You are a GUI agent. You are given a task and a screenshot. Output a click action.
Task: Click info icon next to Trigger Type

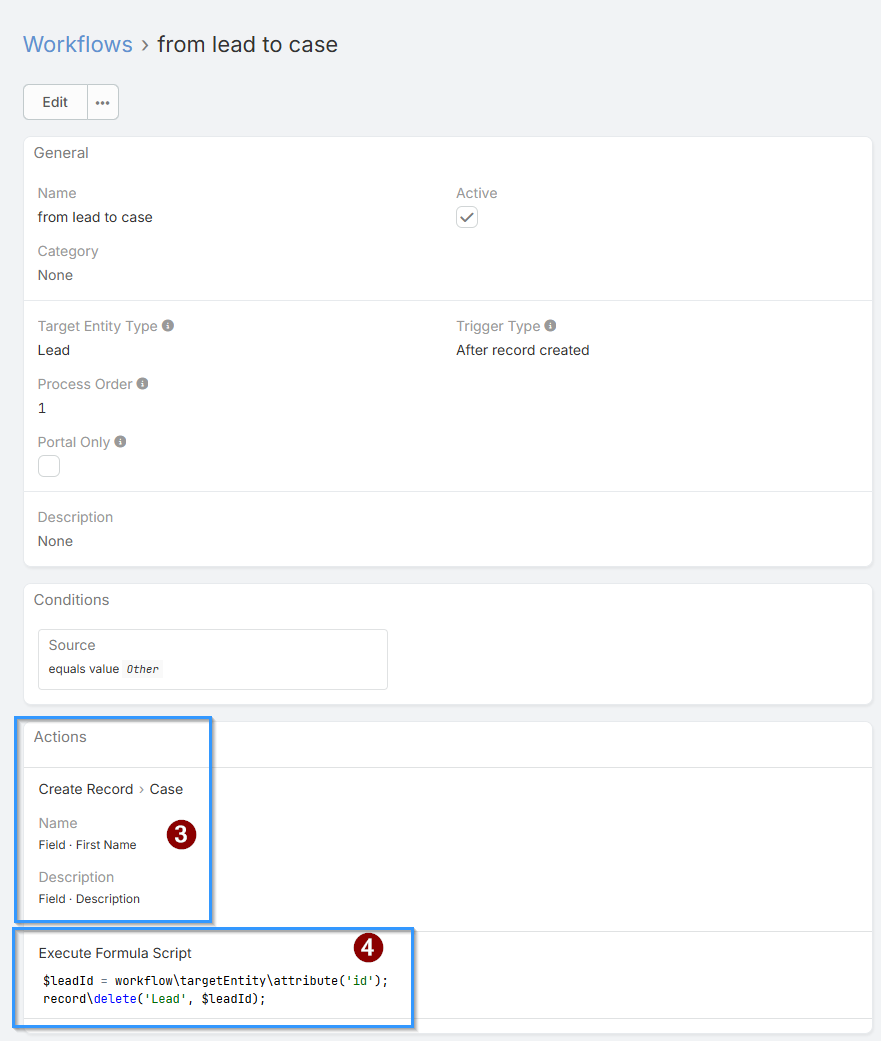tap(551, 326)
